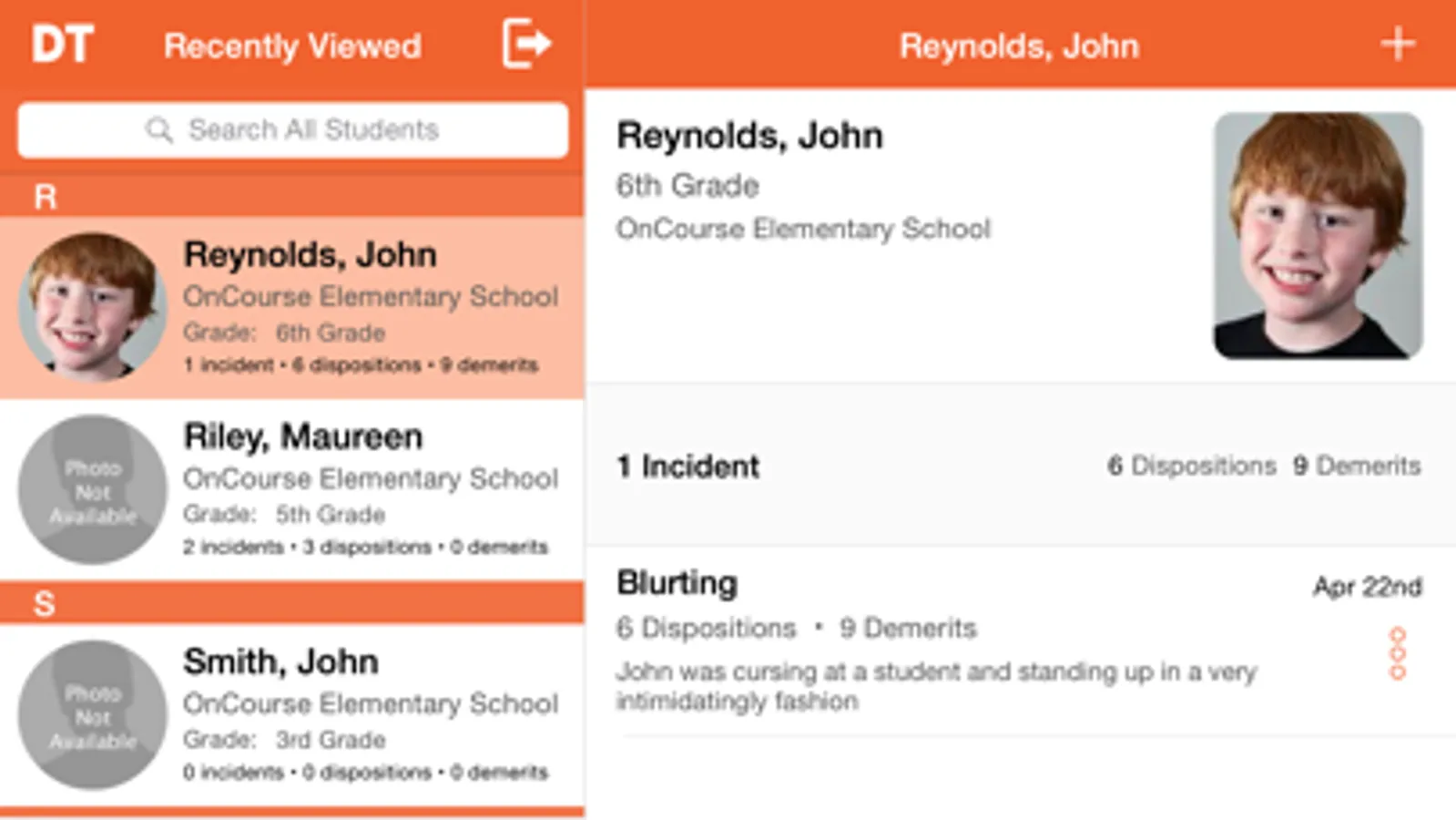
Task: Click the Apr 22nd incident date
Action: point(1367,587)
